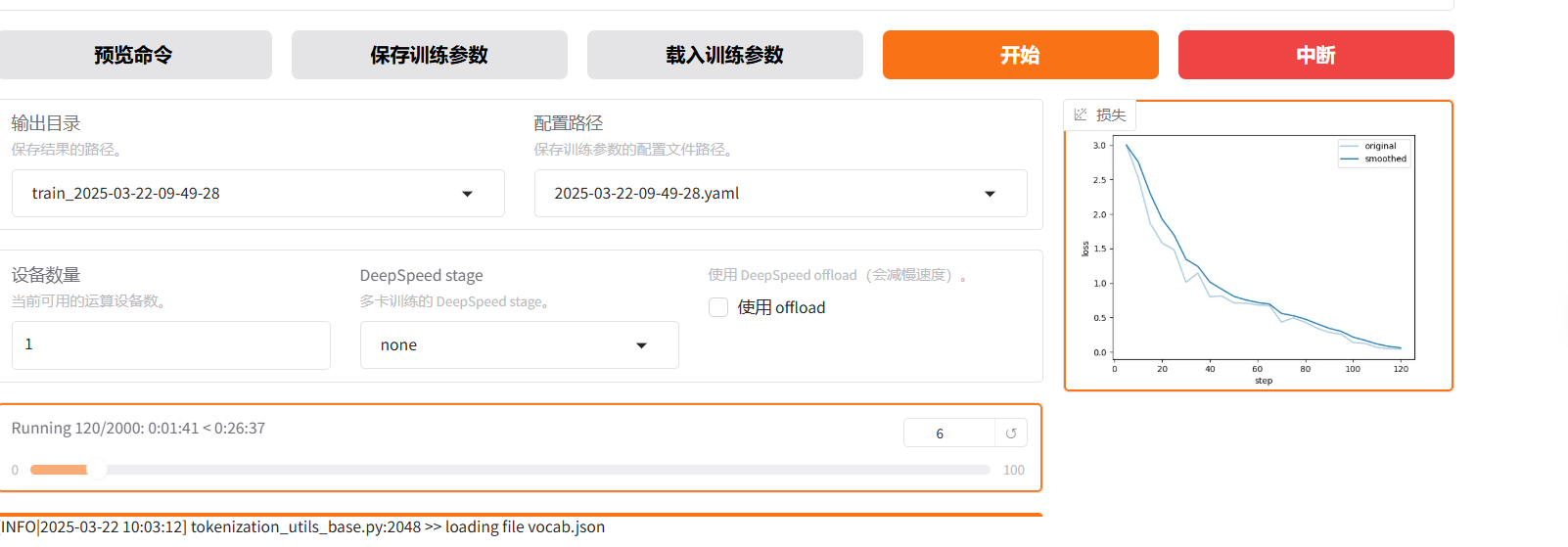This screenshot has width=1568, height=547.
Task: Open the DeepSpeed stage dropdown arrow
Action: coord(641,345)
